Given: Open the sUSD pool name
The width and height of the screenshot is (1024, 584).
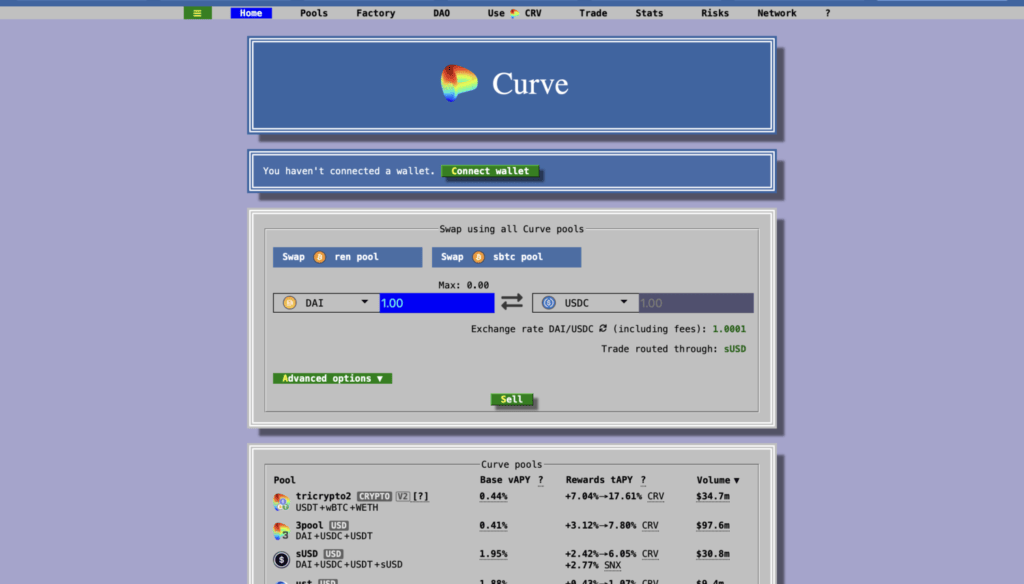Looking at the screenshot, I should coord(306,554).
